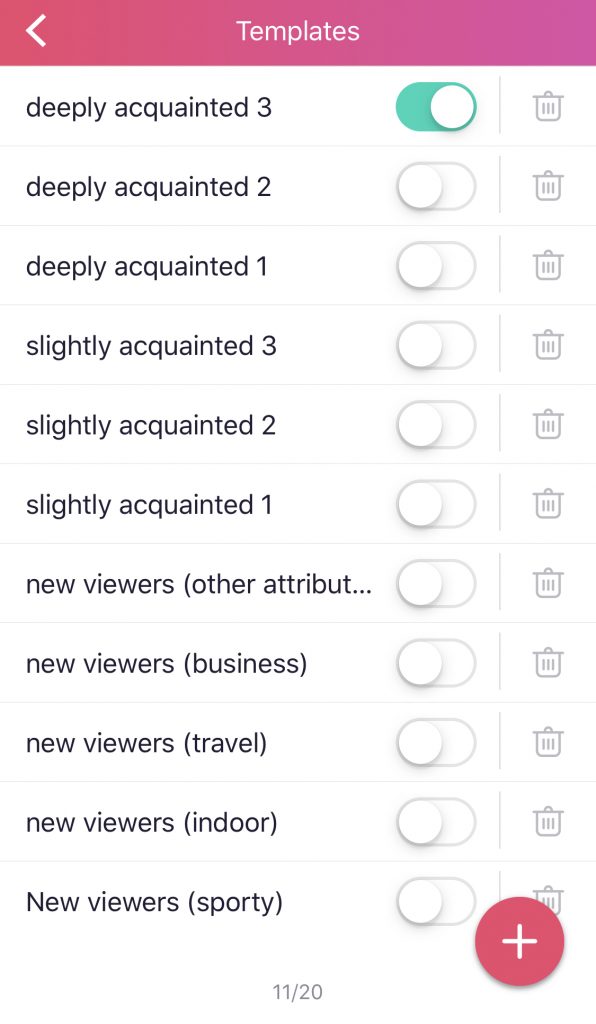Delete the deeply acquainted 3 template
This screenshot has width=596, height=1024.
[548, 106]
